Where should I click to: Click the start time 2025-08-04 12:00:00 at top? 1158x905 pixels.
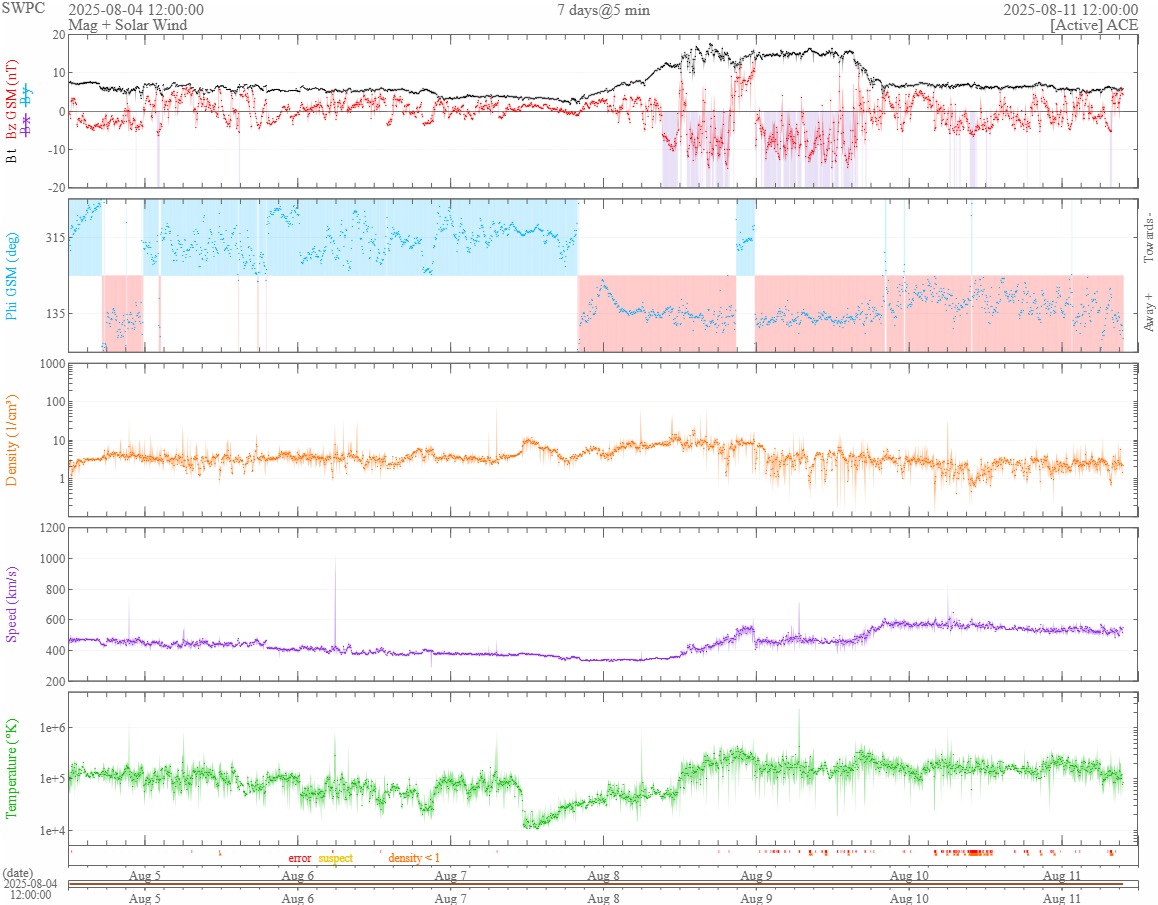coord(136,10)
